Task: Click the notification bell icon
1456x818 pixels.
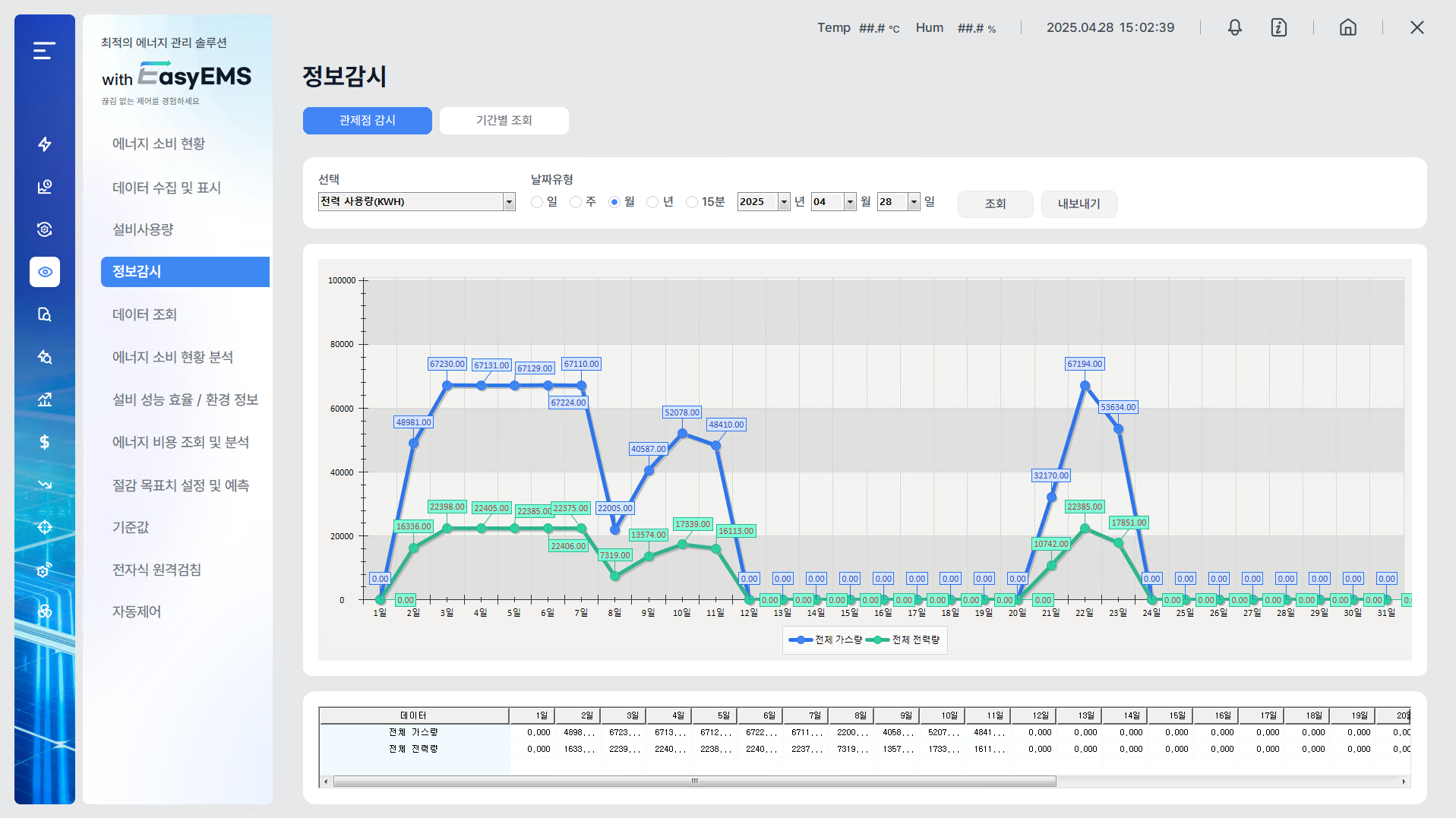Action: tap(1234, 28)
